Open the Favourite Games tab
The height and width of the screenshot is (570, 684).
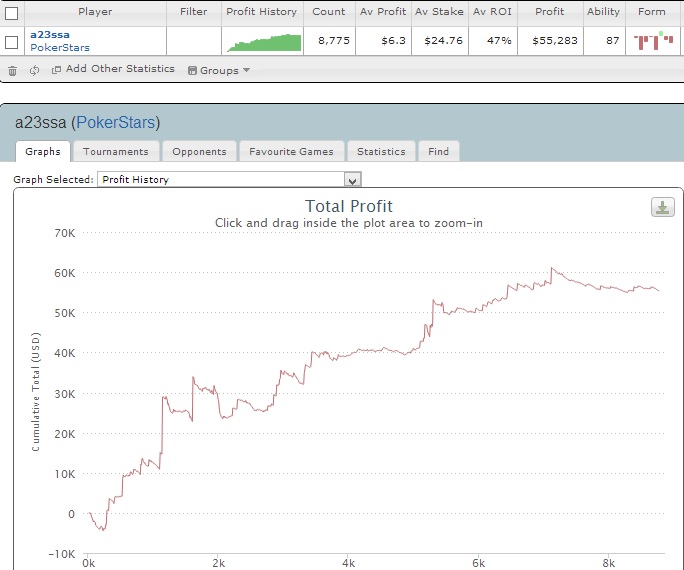(291, 151)
